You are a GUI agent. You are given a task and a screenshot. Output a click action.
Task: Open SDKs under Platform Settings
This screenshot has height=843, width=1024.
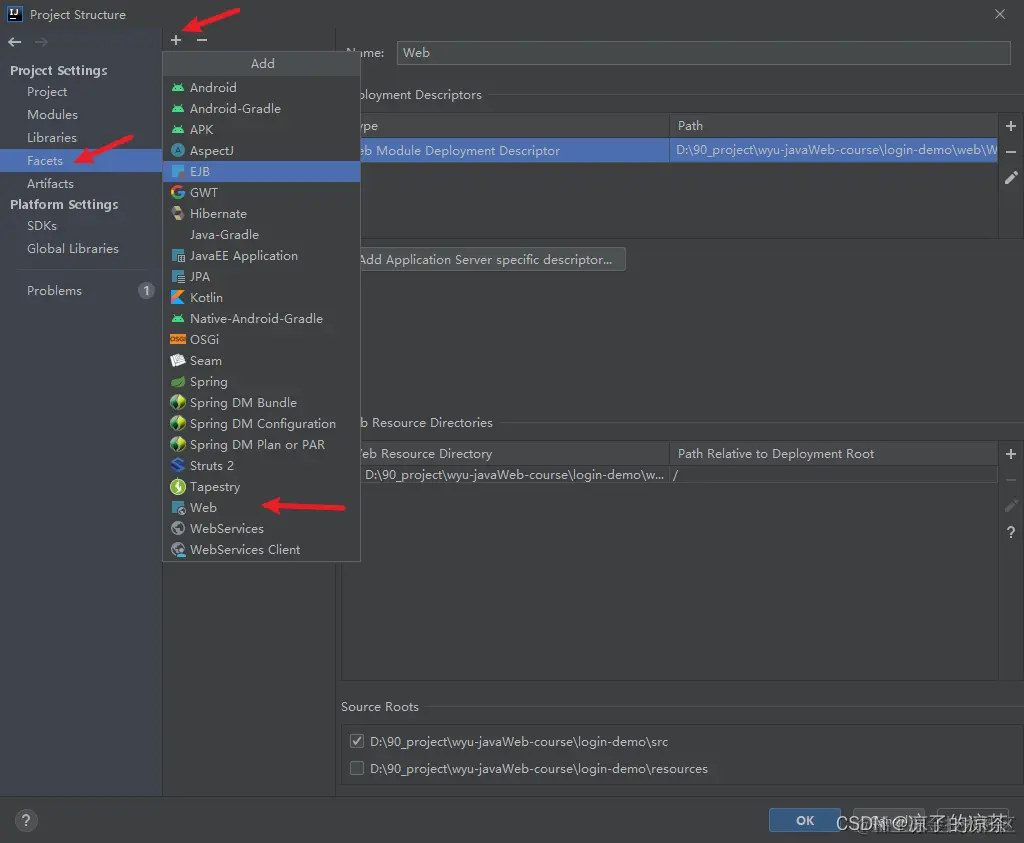coord(42,225)
